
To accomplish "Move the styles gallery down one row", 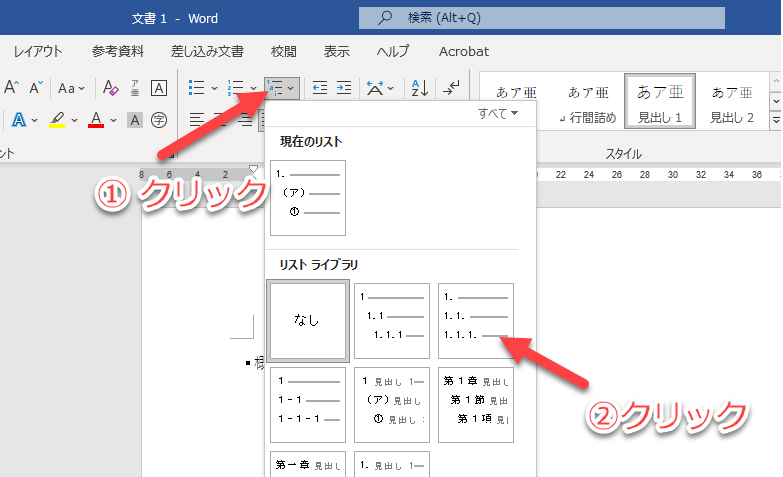I will (776, 101).
